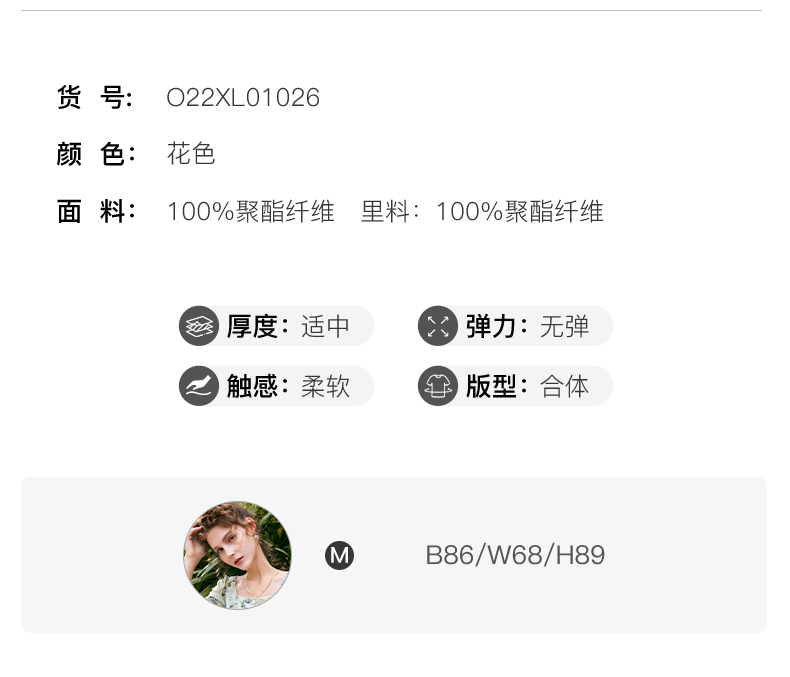Click the 里料 lining label

click(389, 212)
